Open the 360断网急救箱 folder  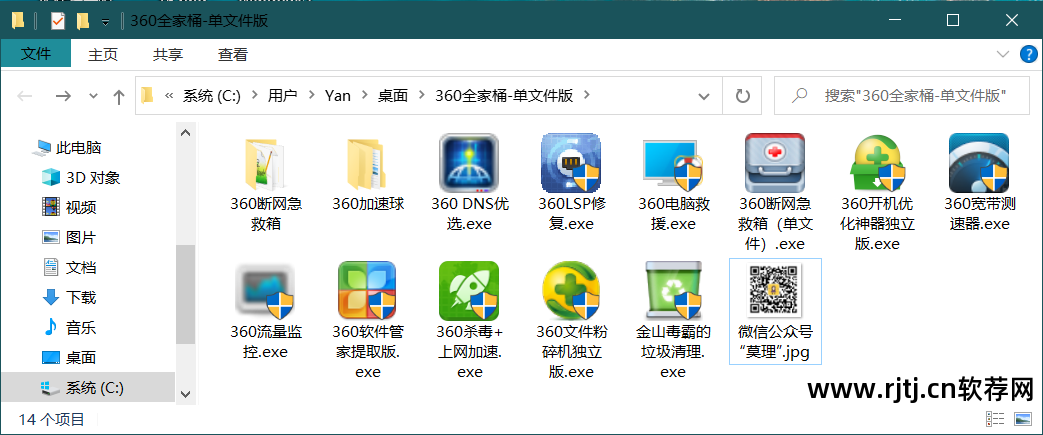tap(265, 163)
